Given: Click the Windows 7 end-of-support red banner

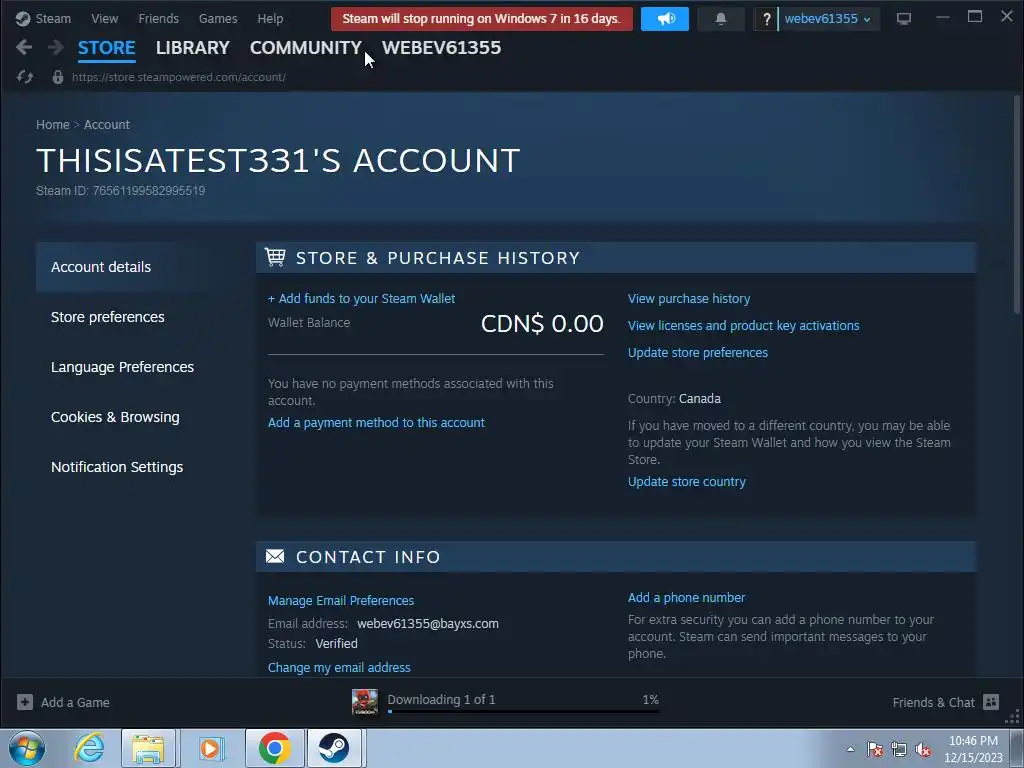Looking at the screenshot, I should point(482,19).
